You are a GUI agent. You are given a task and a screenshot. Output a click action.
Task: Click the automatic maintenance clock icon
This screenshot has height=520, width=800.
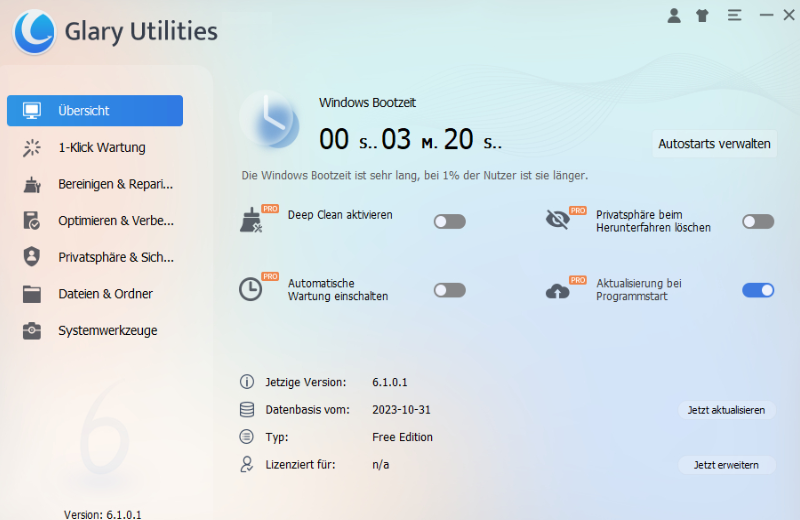tap(252, 289)
